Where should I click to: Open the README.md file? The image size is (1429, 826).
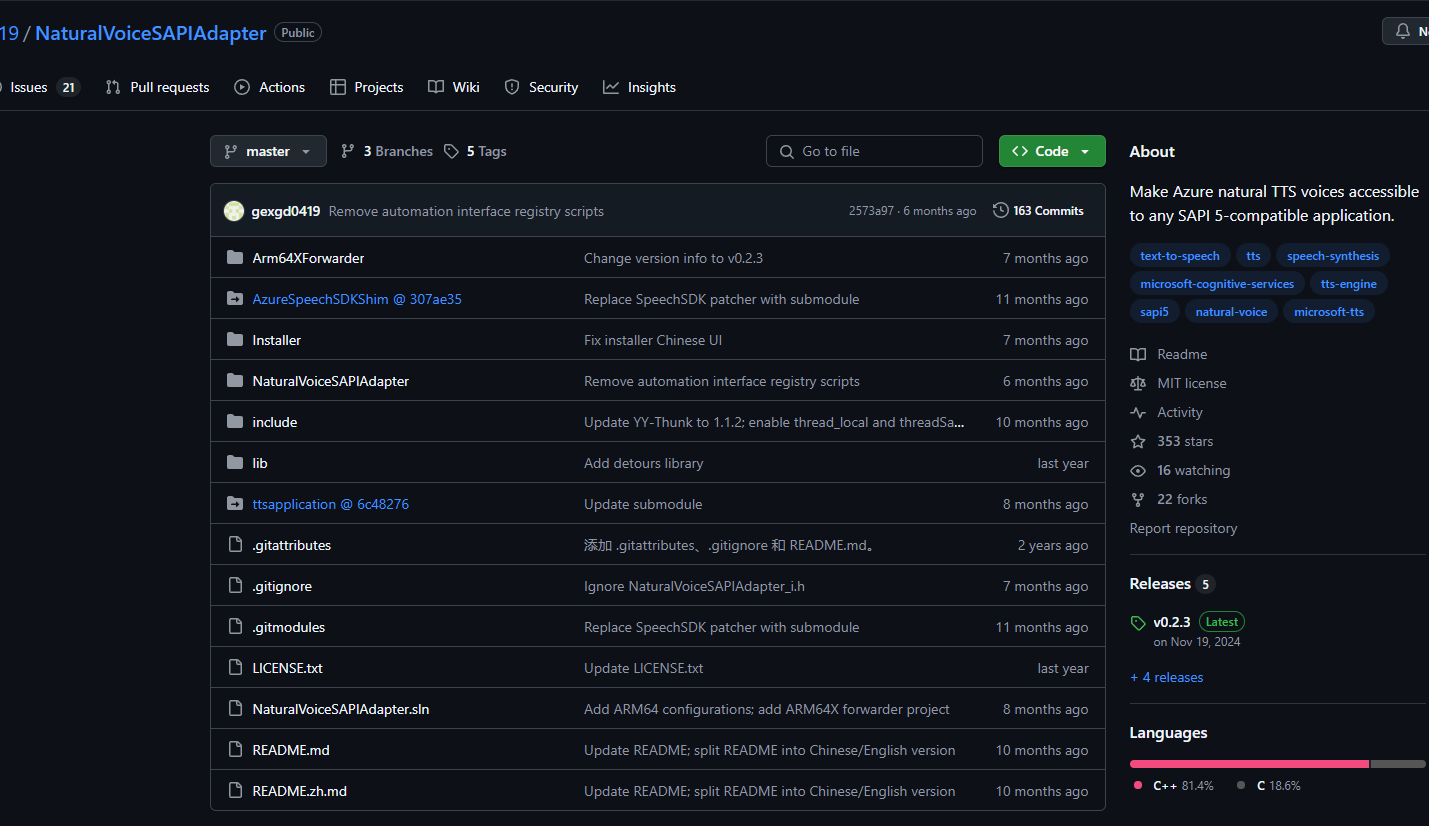point(291,750)
